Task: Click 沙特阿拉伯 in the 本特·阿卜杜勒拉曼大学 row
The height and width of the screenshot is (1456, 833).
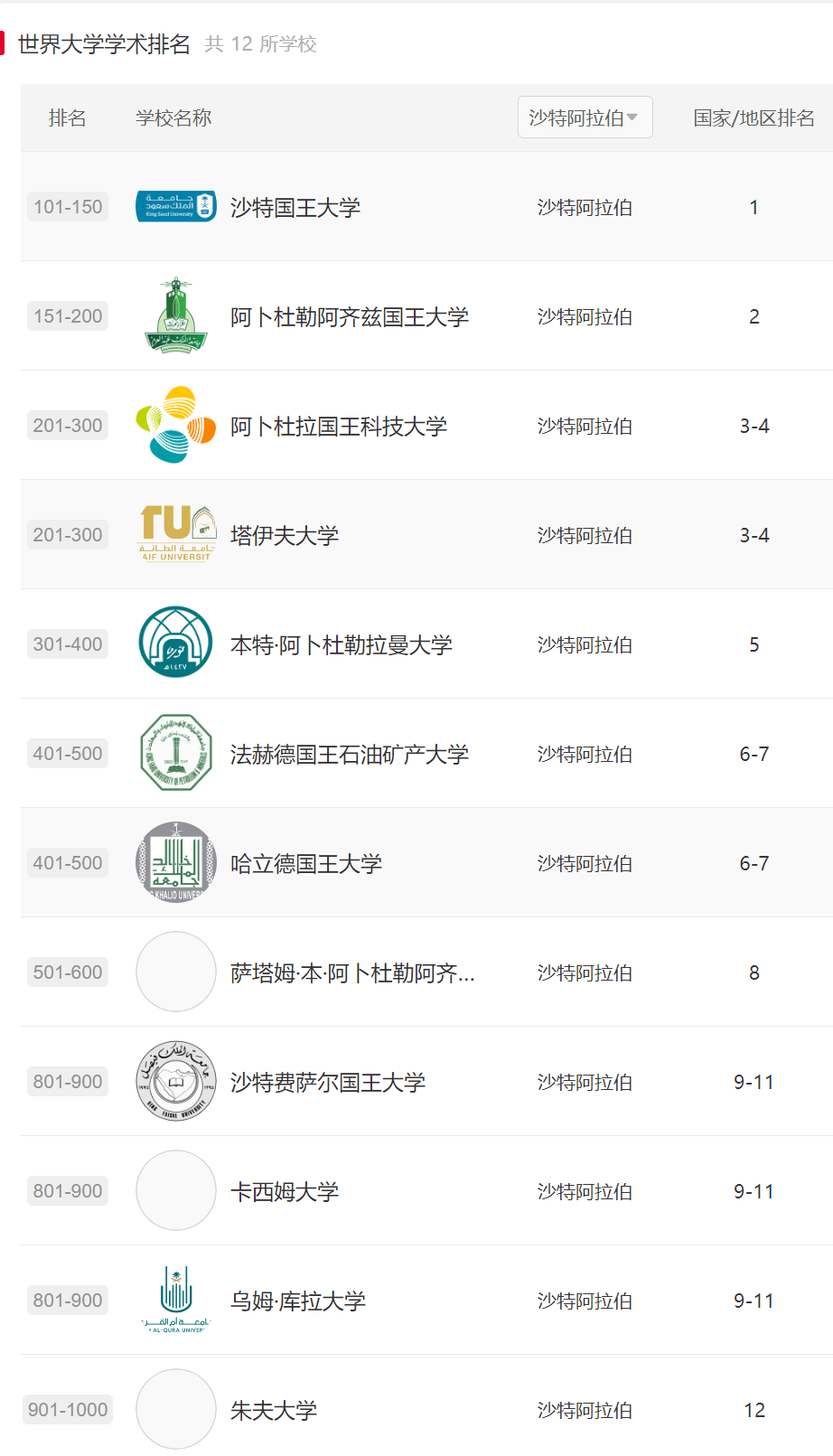Action: pos(585,644)
